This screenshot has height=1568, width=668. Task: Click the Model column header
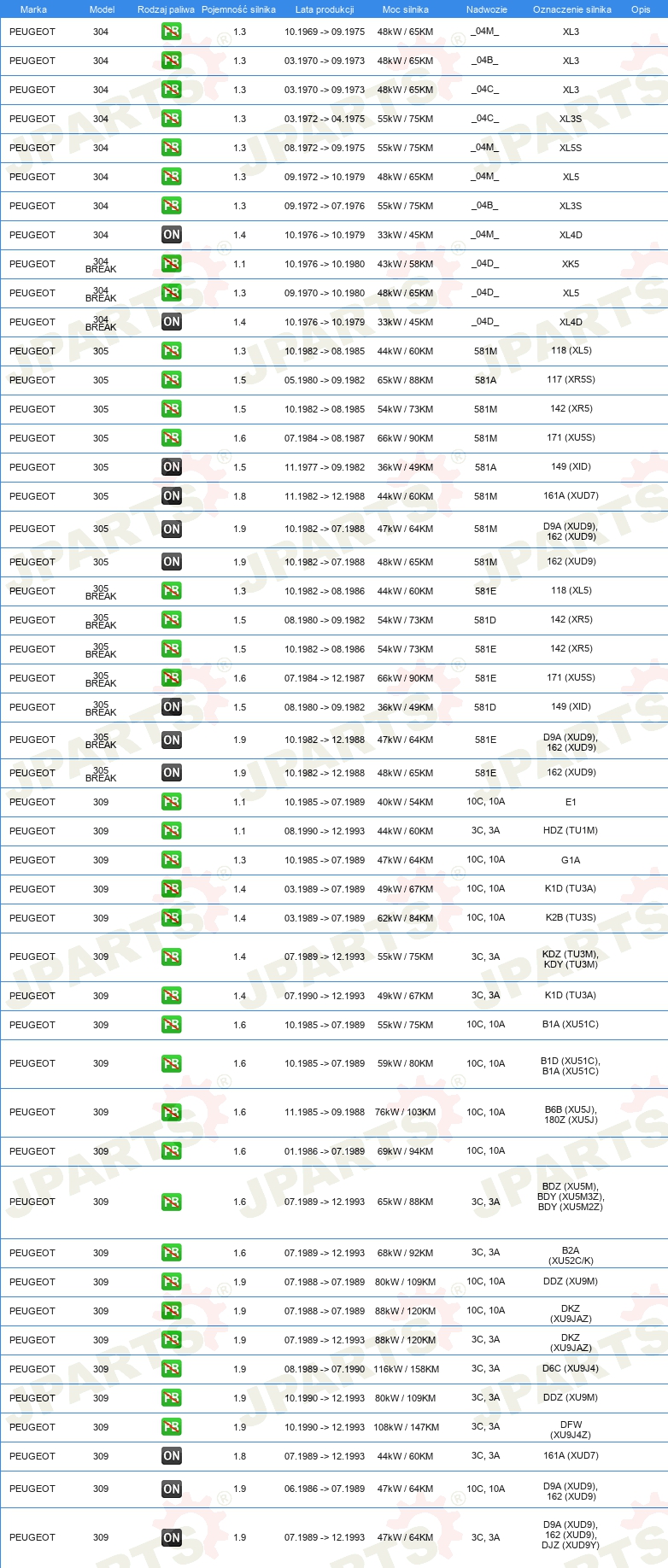click(102, 9)
